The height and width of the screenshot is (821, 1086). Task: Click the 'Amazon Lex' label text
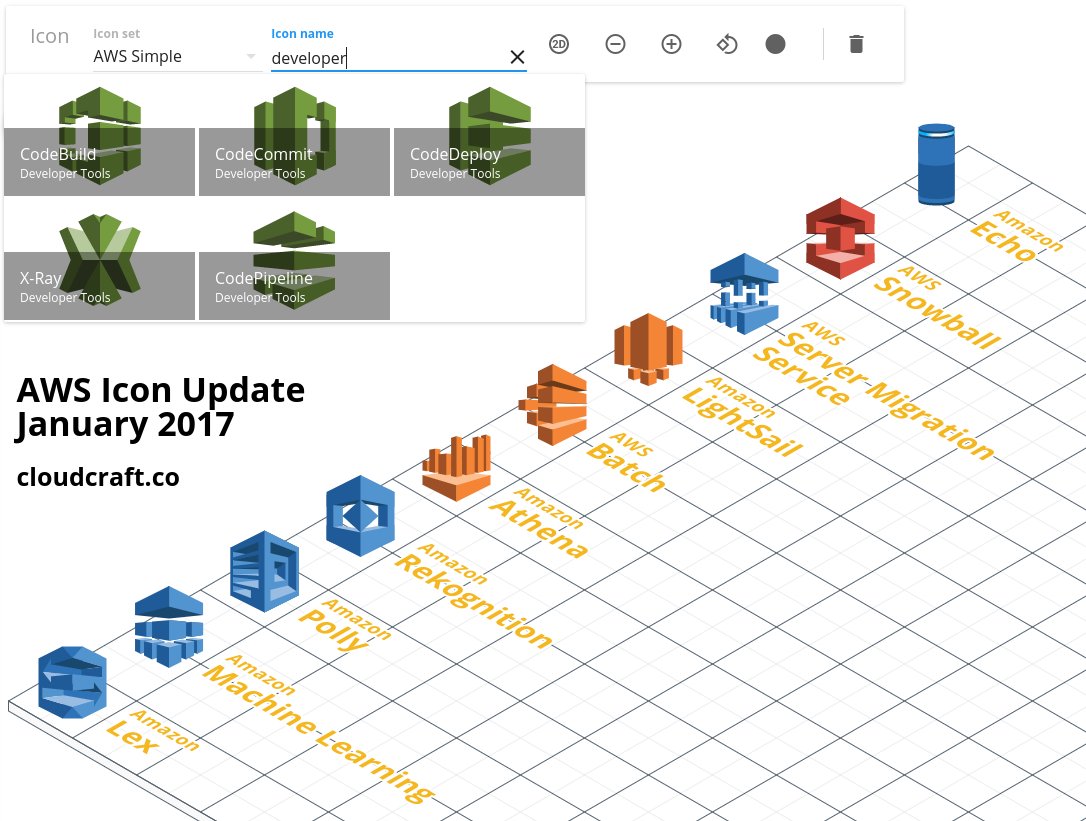(x=153, y=732)
